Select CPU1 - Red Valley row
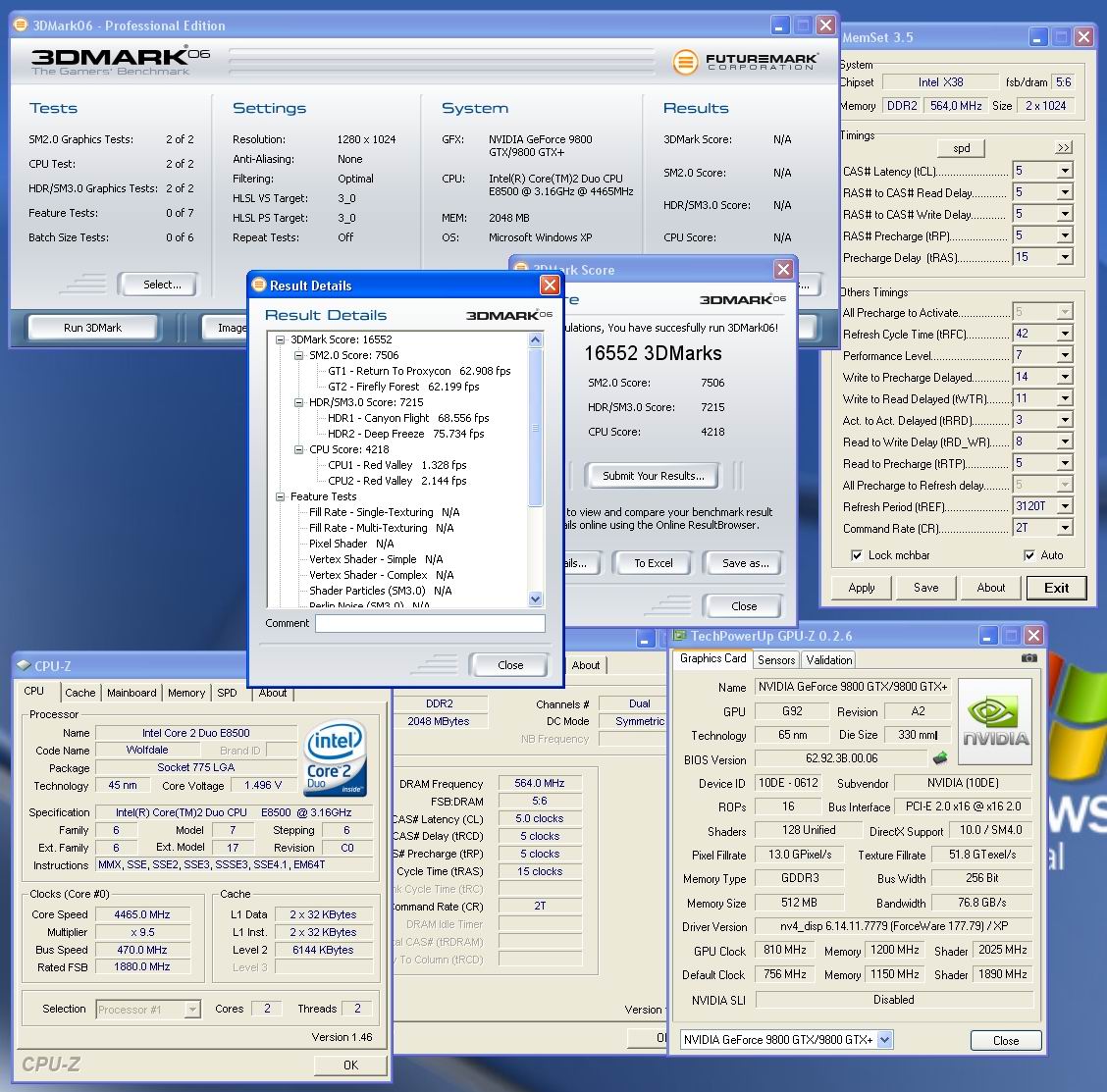1107x1092 pixels. [x=396, y=465]
